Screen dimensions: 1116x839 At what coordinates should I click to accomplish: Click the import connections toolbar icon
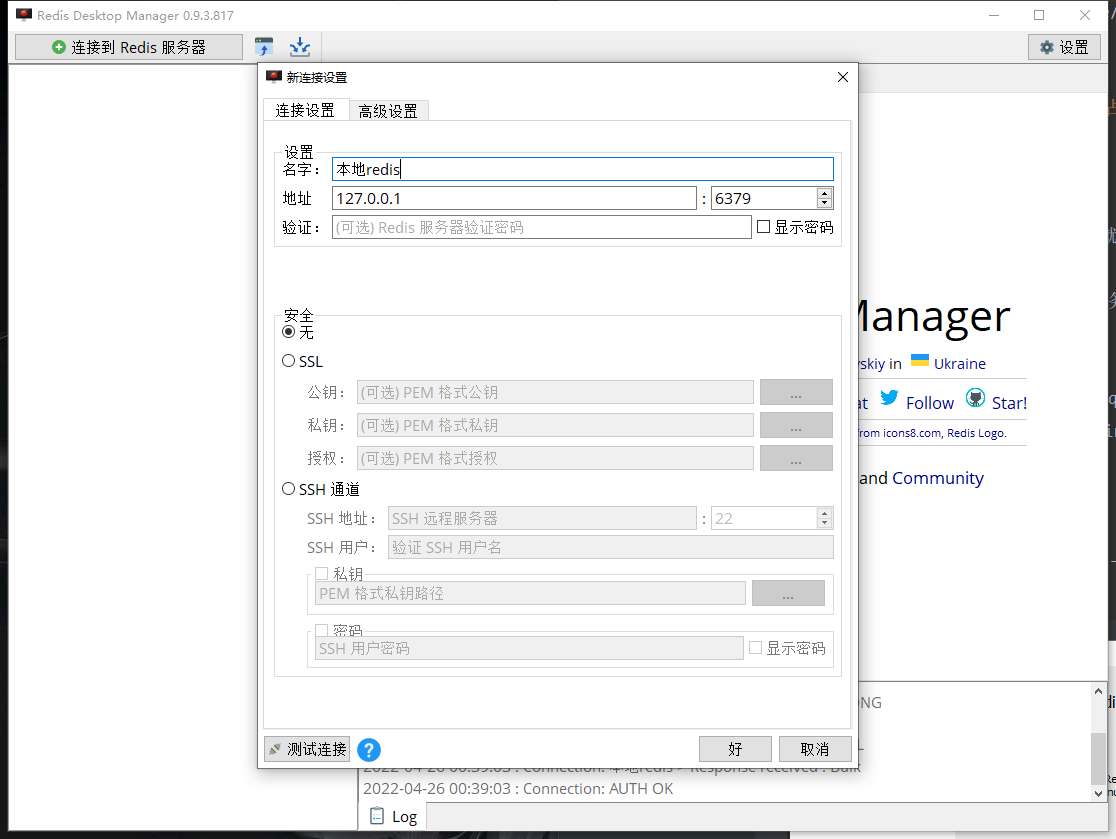coord(264,47)
